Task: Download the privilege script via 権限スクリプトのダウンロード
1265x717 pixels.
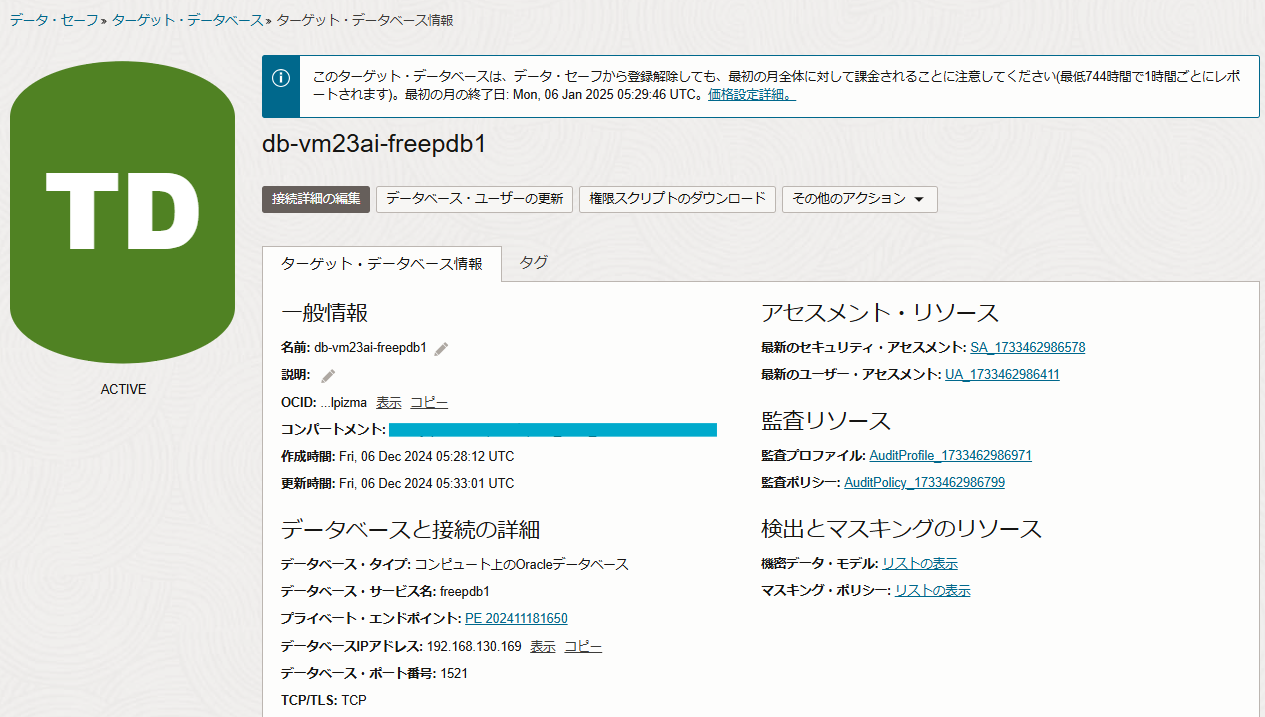Action: coord(677,199)
